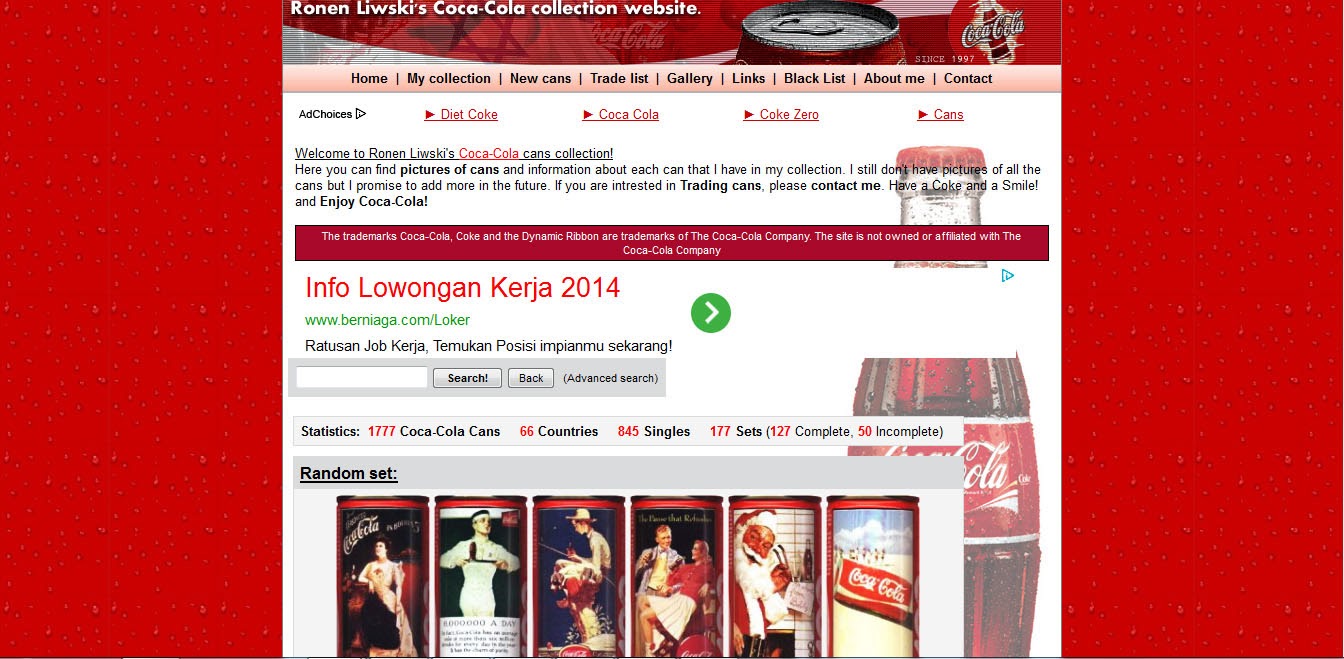Select the Santa Claus can thumbnail
Screen dimensions: 1344x659
[774, 576]
